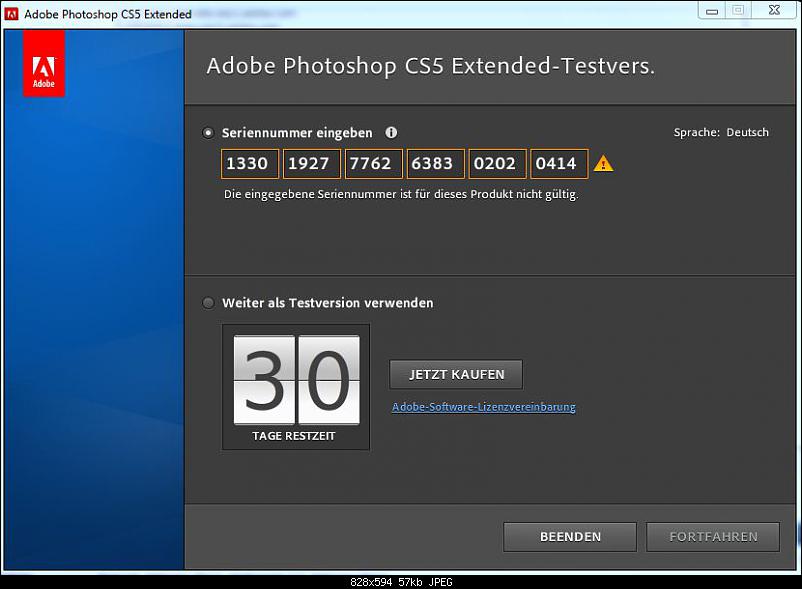Open the Adobe-Software-Lizenzvereinbarung link

484,407
